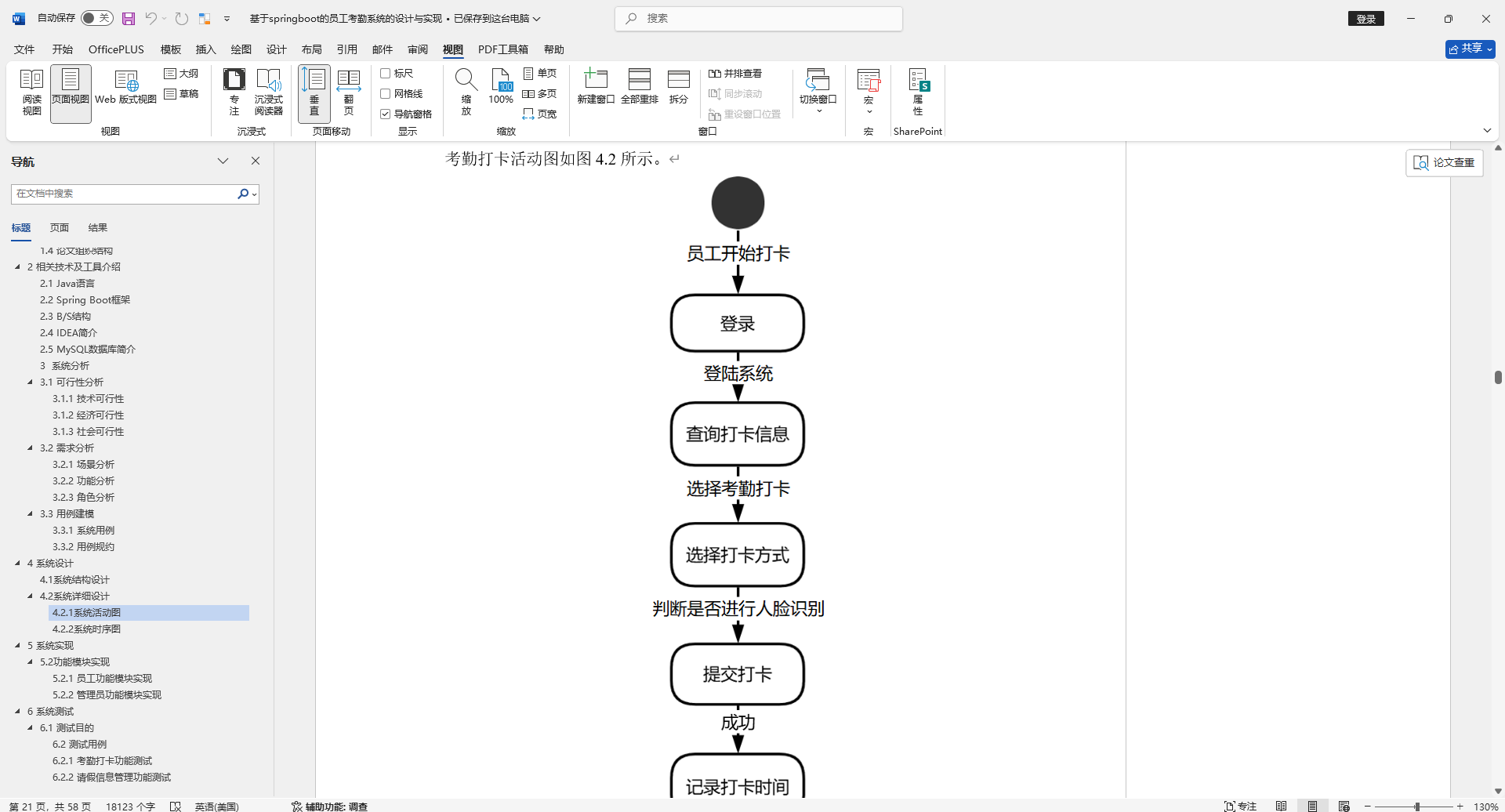This screenshot has width=1505, height=812.
Task: Set zoom to 100%
Action: pos(501,88)
